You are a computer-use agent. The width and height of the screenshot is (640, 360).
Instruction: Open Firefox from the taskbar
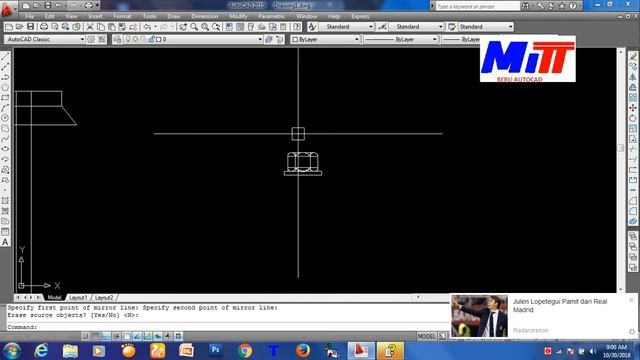[x=303, y=350]
